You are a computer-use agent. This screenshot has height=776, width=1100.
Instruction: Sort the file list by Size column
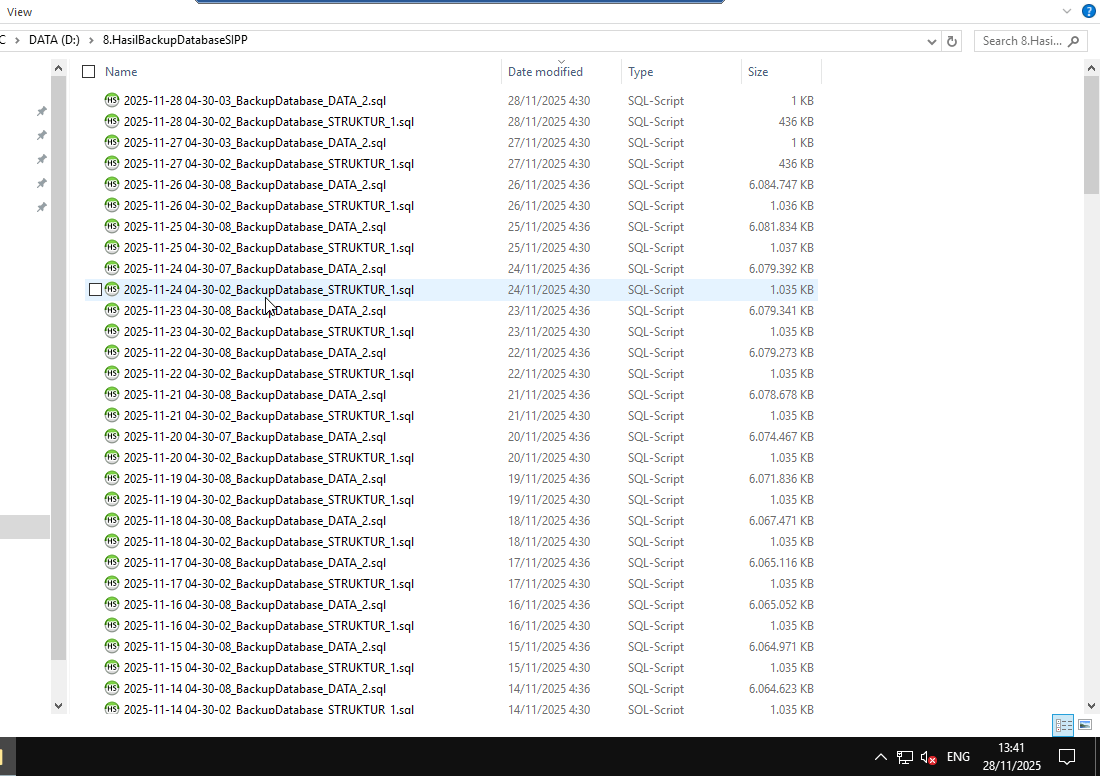(x=758, y=72)
